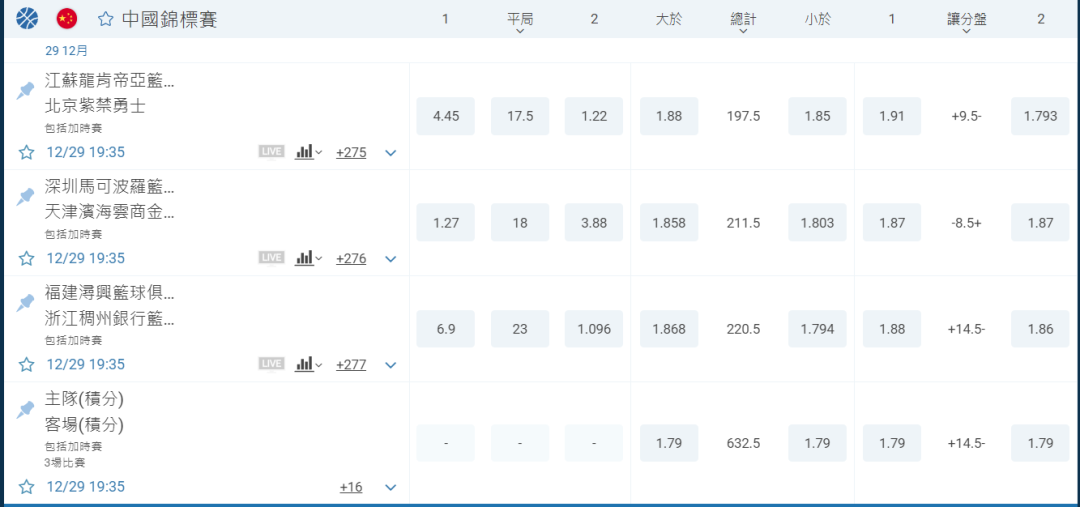Open +275 more markets link
1080x507 pixels.
pyautogui.click(x=351, y=153)
